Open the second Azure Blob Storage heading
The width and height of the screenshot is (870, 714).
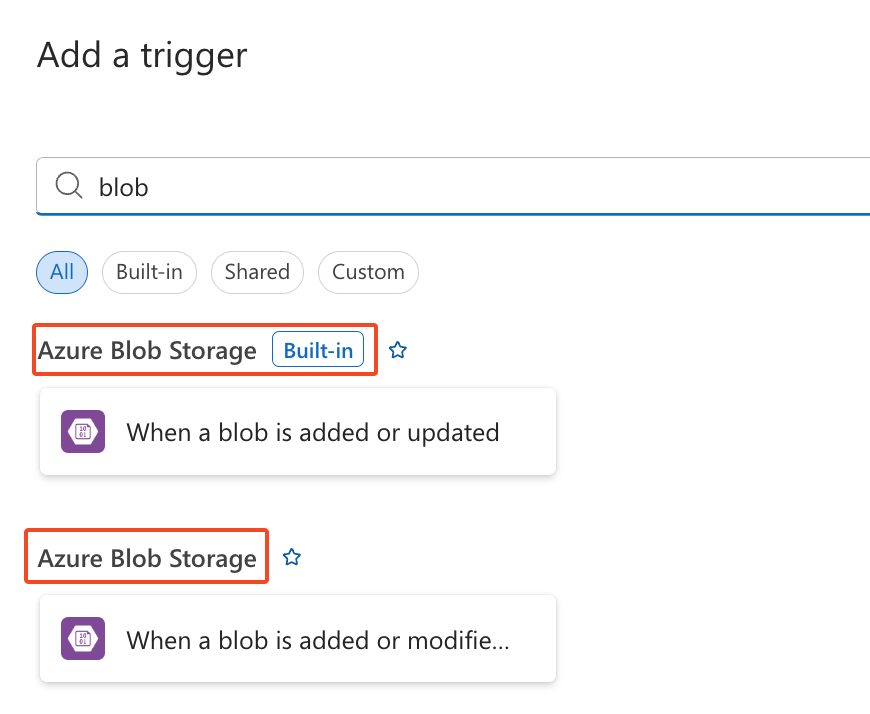point(147,558)
